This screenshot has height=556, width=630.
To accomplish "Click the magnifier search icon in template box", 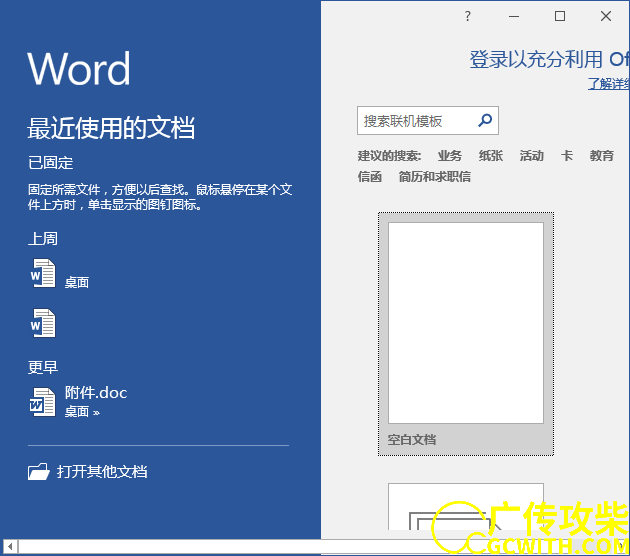I will tap(485, 120).
